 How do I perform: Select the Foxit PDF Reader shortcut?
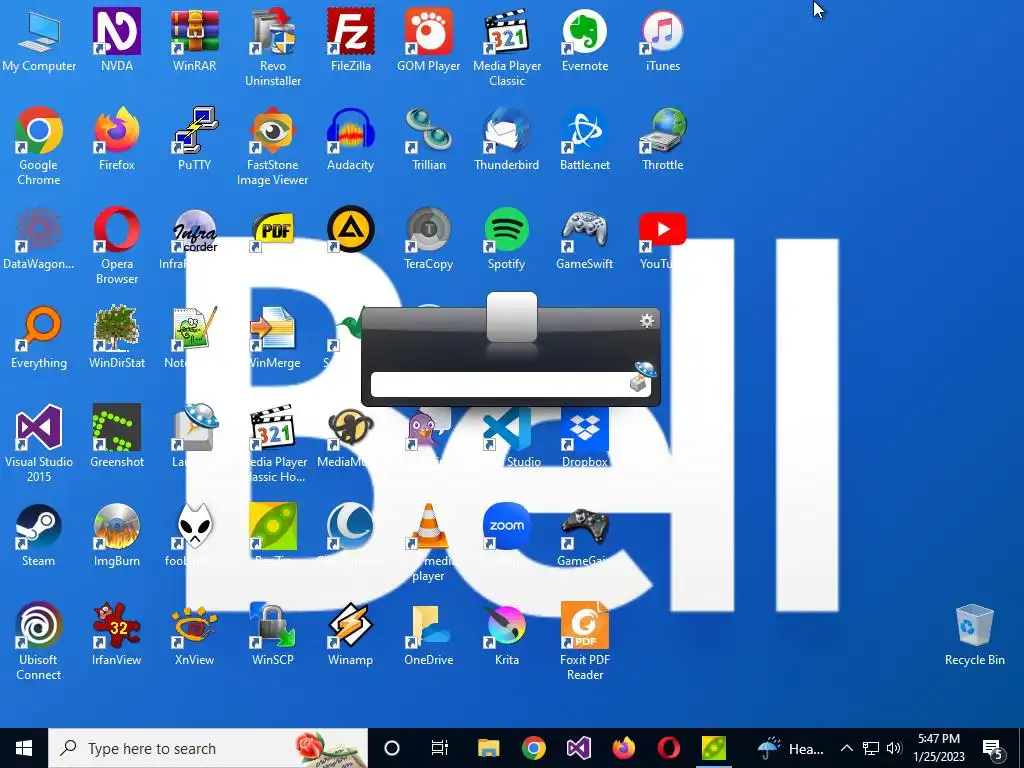pos(584,642)
